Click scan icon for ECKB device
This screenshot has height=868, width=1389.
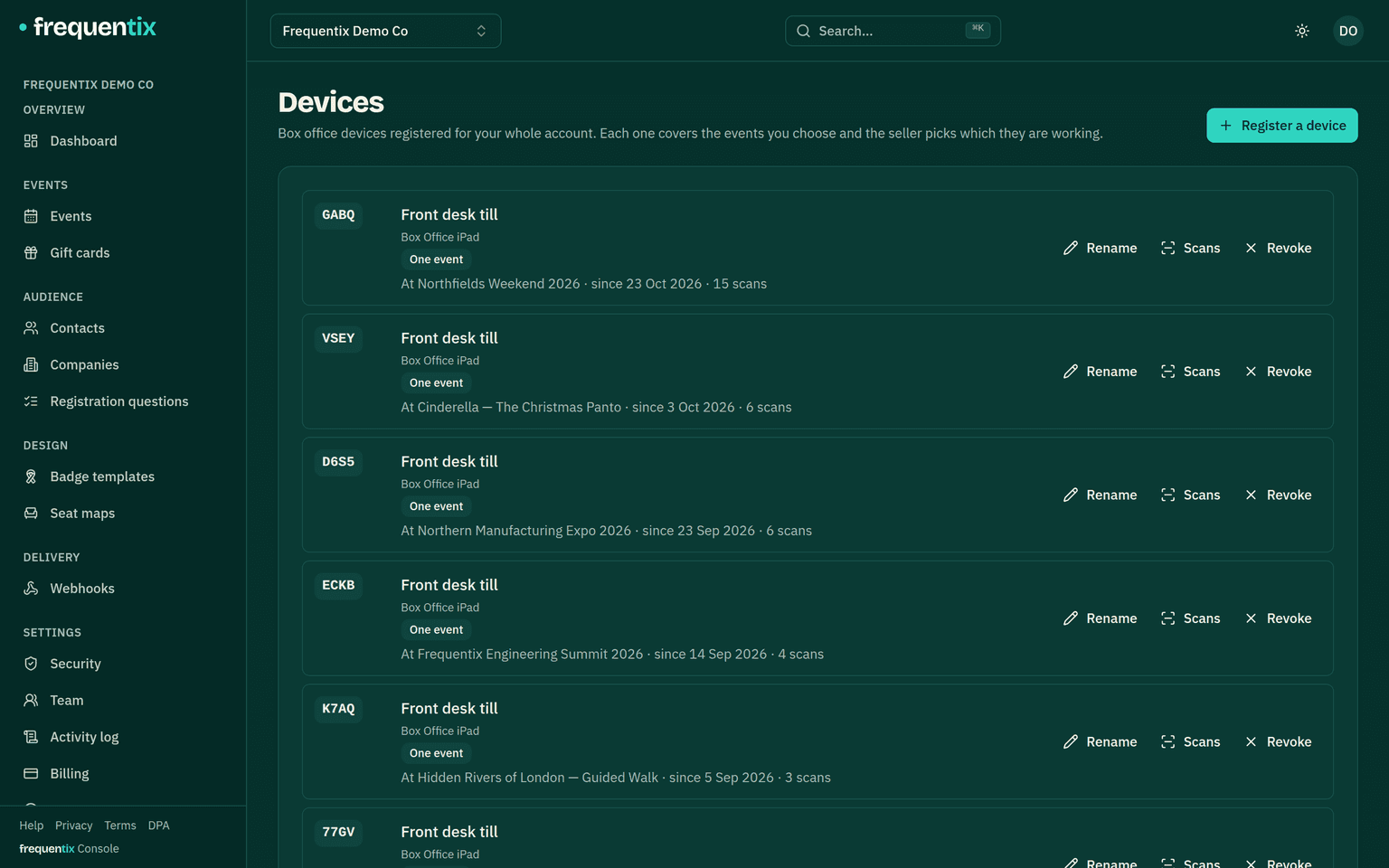coord(1168,618)
